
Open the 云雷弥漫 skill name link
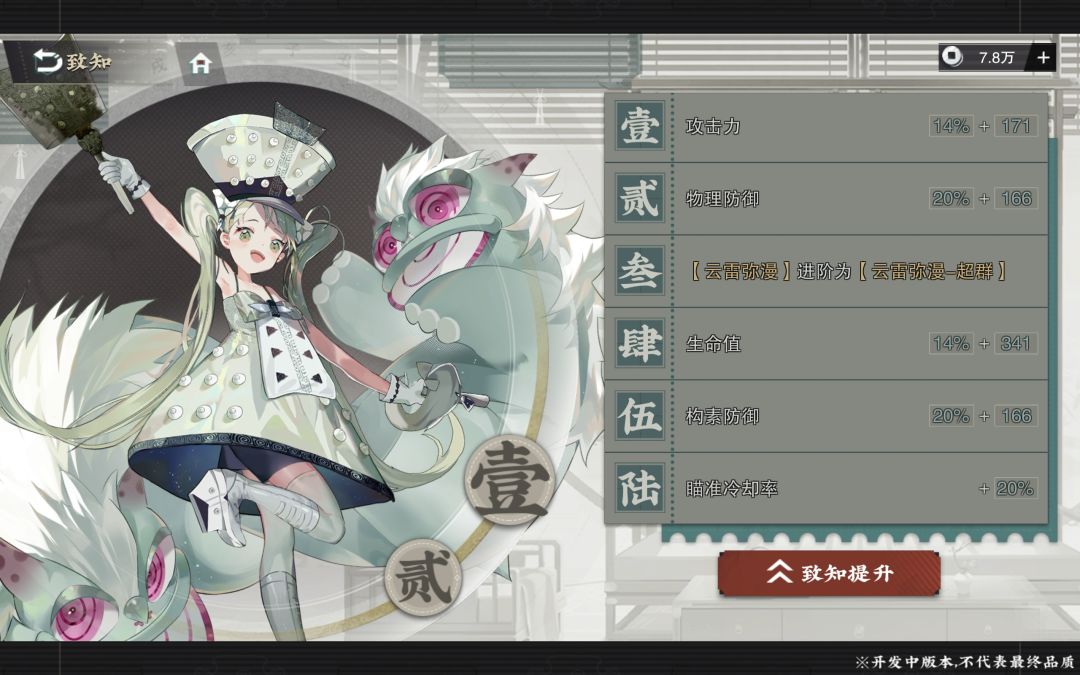[x=740, y=271]
